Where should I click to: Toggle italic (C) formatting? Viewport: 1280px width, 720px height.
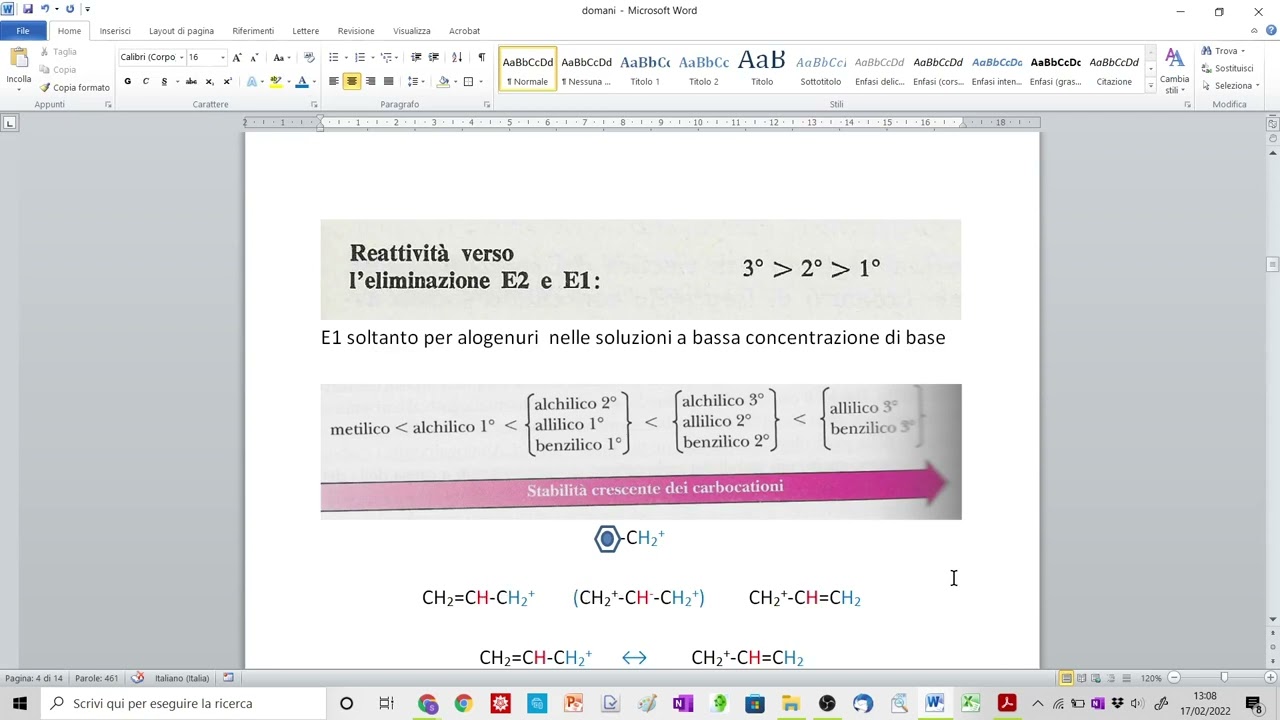pos(145,81)
